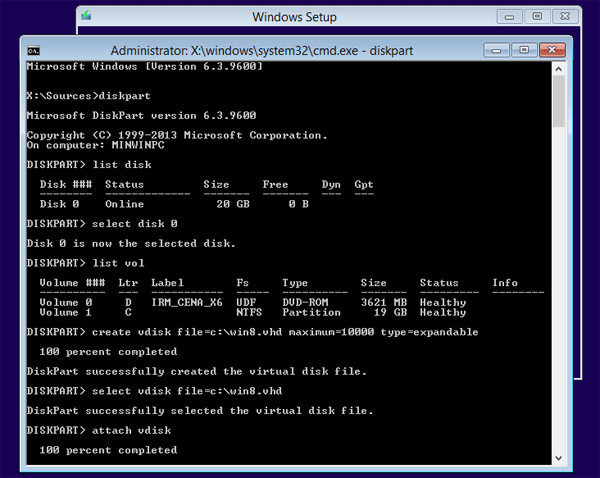Close the Windows Setup window
The height and width of the screenshot is (478, 600).
pyautogui.click(x=567, y=16)
